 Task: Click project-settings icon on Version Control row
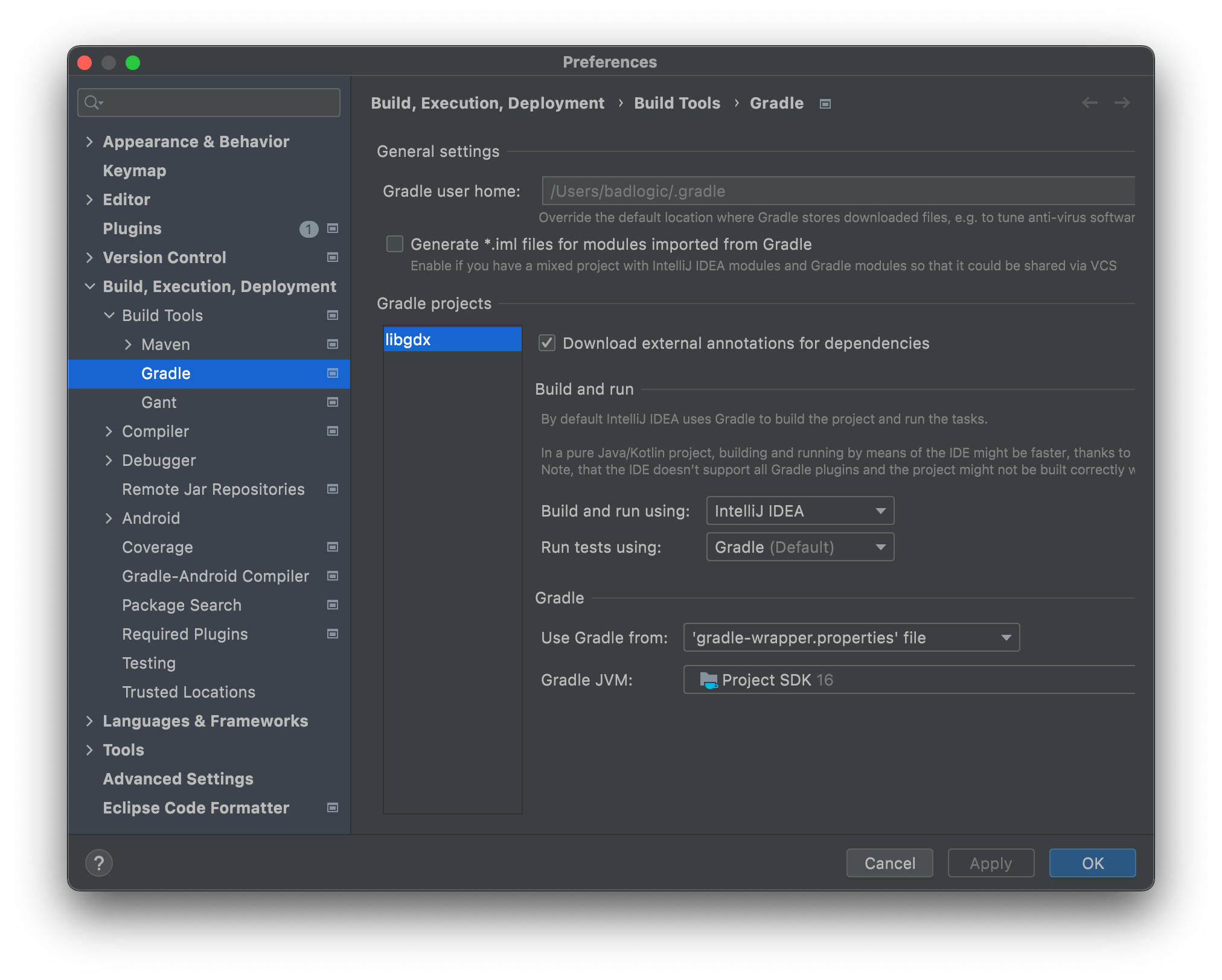point(332,258)
